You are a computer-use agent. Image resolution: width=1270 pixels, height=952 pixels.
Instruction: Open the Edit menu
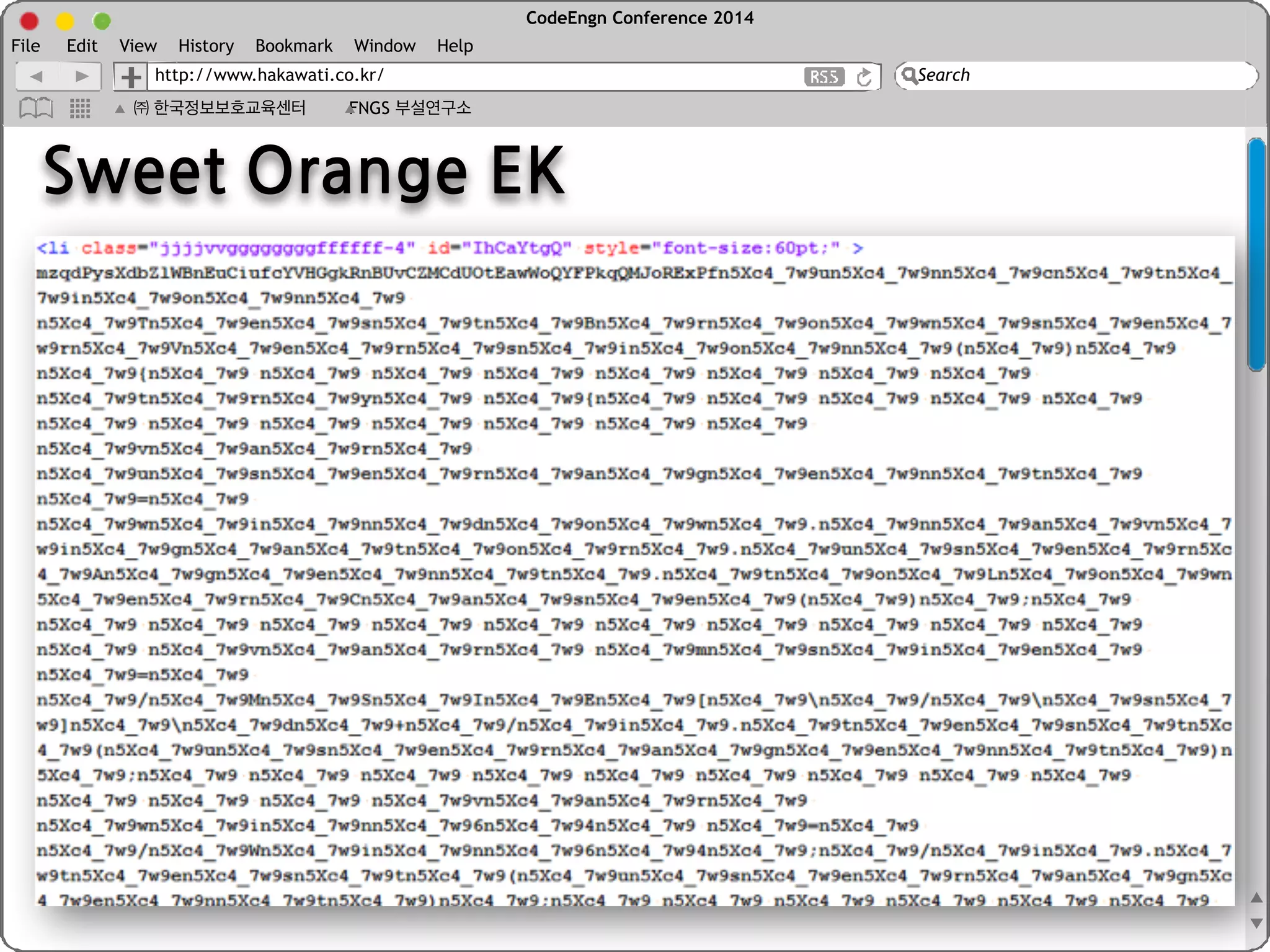[x=82, y=46]
